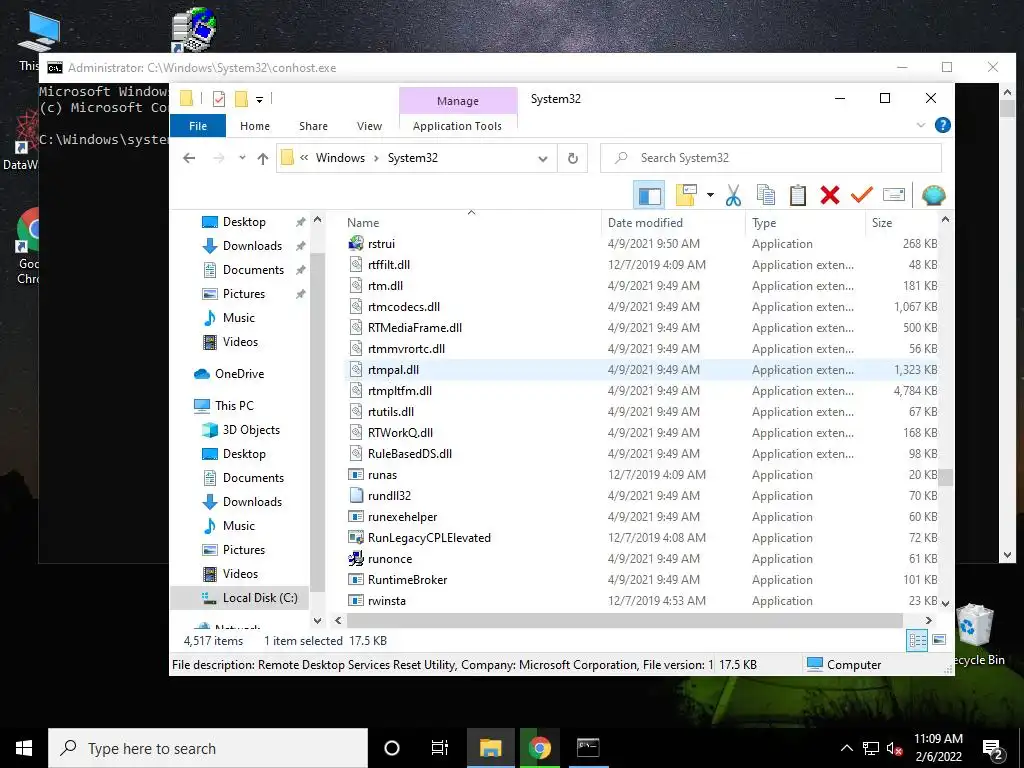Click the Paste clipboard icon

tap(797, 195)
